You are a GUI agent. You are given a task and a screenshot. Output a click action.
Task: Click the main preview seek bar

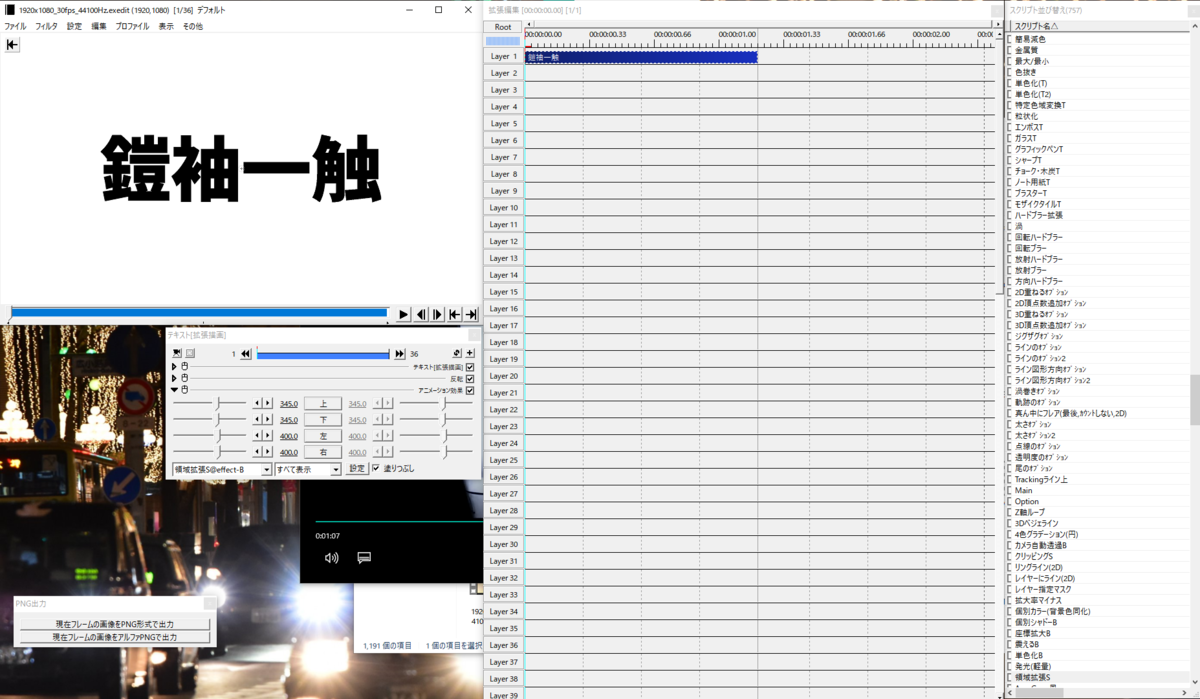(198, 313)
